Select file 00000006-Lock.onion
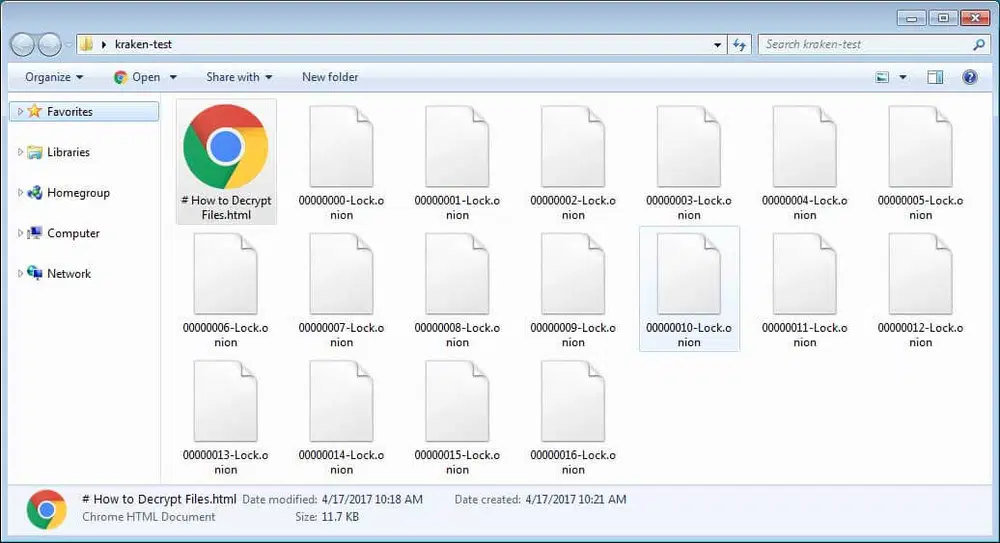 click(226, 290)
